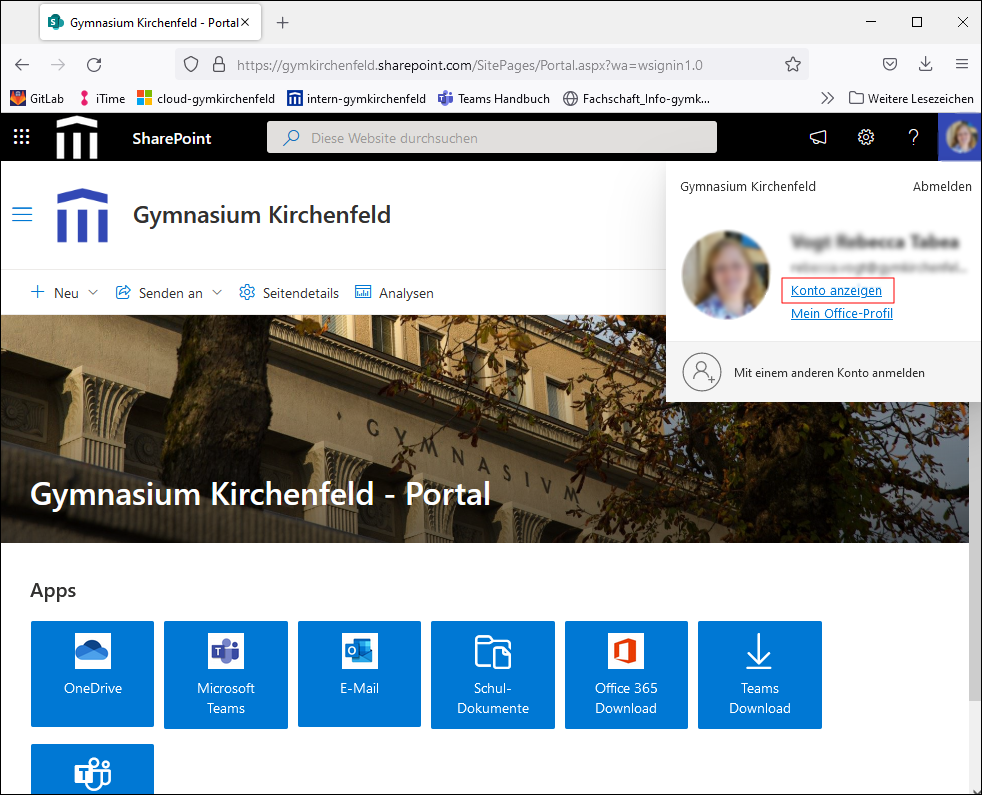
Task: Open the Fachschaft_Info bookmark
Action: [x=636, y=98]
